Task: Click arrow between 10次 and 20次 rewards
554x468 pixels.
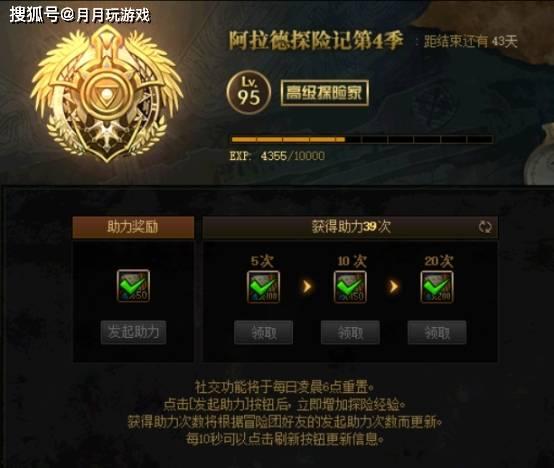Action: click(x=394, y=286)
